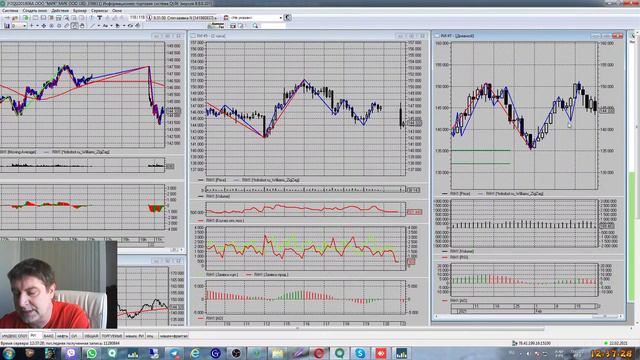
Task: Open the Брокер menu
Action: click(x=80, y=11)
